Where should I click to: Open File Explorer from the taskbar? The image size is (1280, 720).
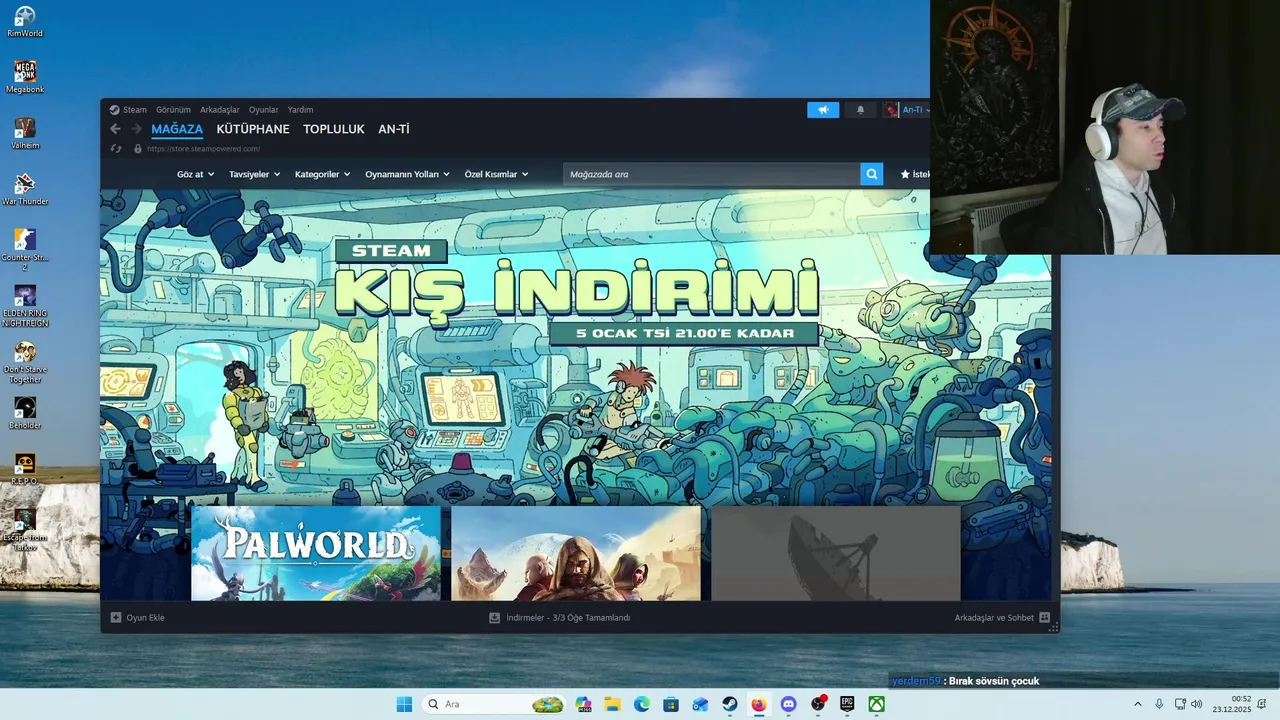point(613,704)
